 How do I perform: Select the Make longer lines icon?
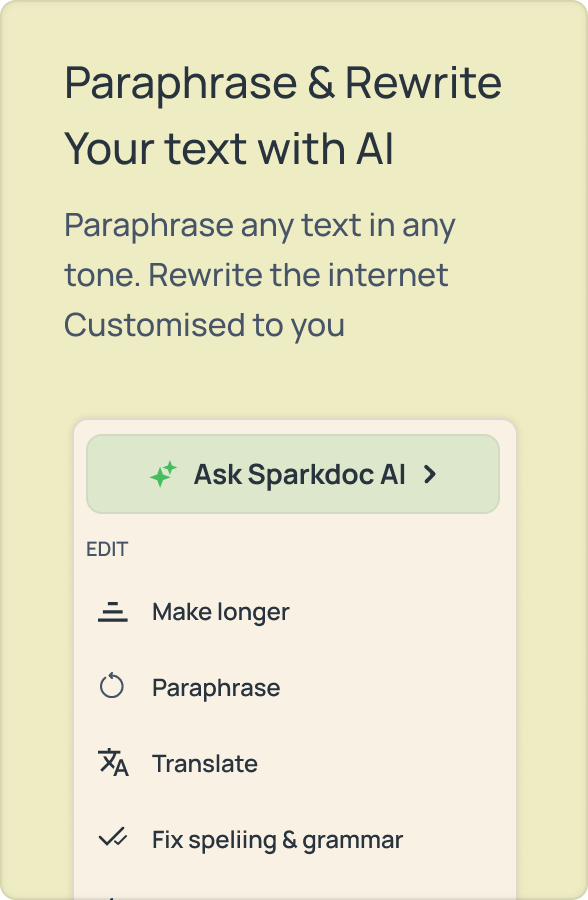(x=113, y=612)
